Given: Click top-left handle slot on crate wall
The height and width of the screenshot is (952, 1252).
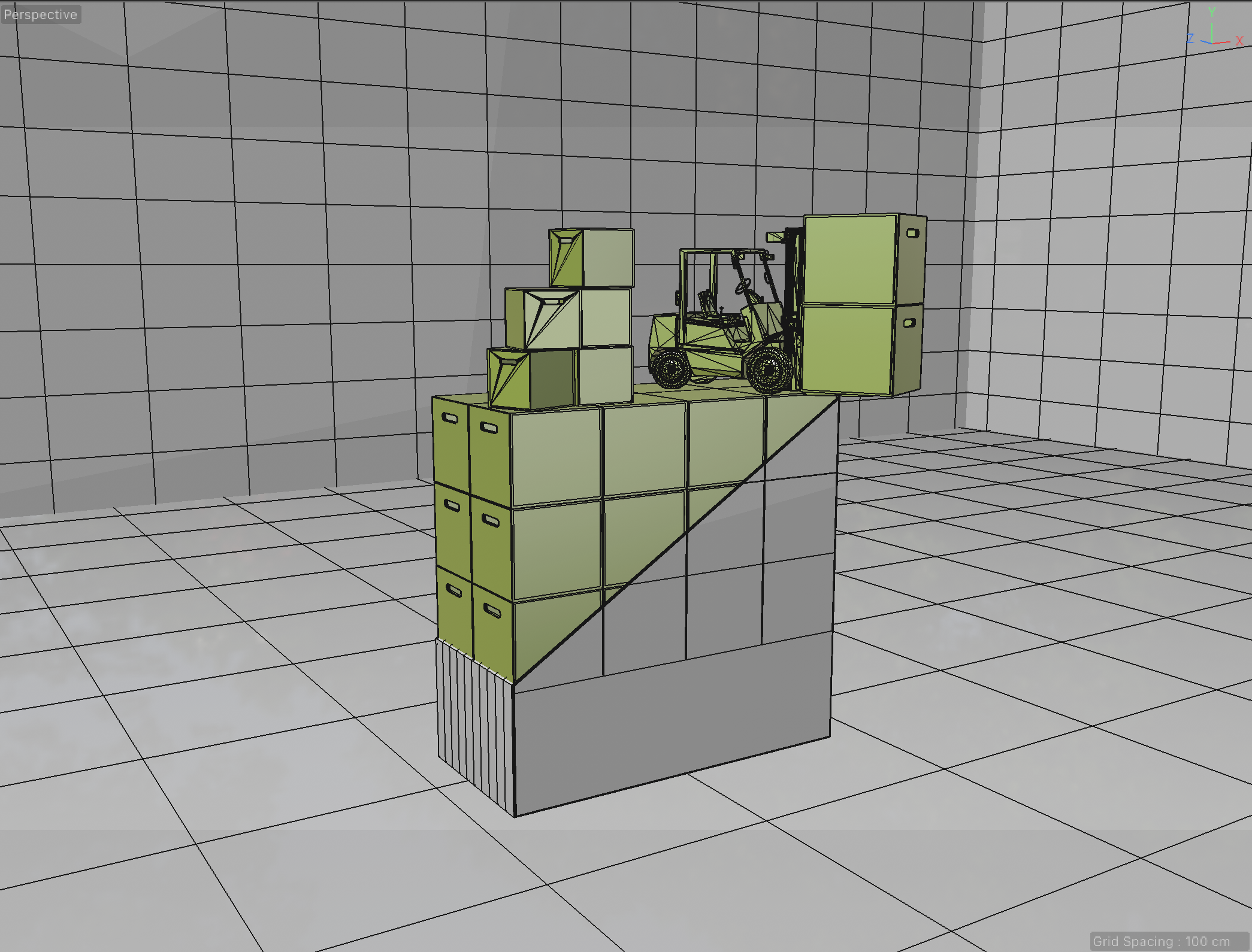Looking at the screenshot, I should click(450, 419).
